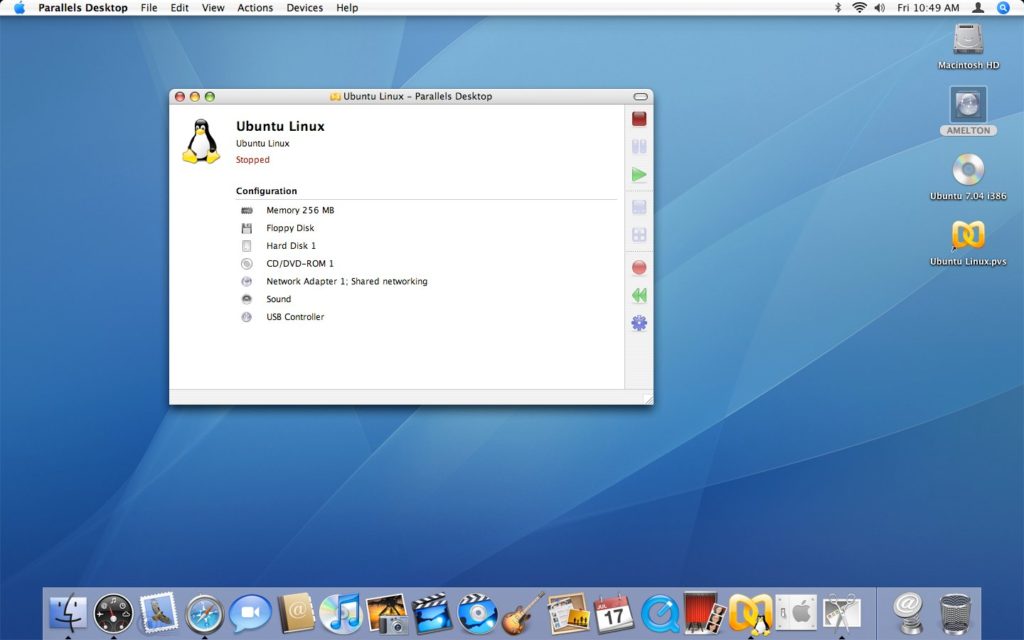
Task: Open iChat from the Dock
Action: coord(250,613)
